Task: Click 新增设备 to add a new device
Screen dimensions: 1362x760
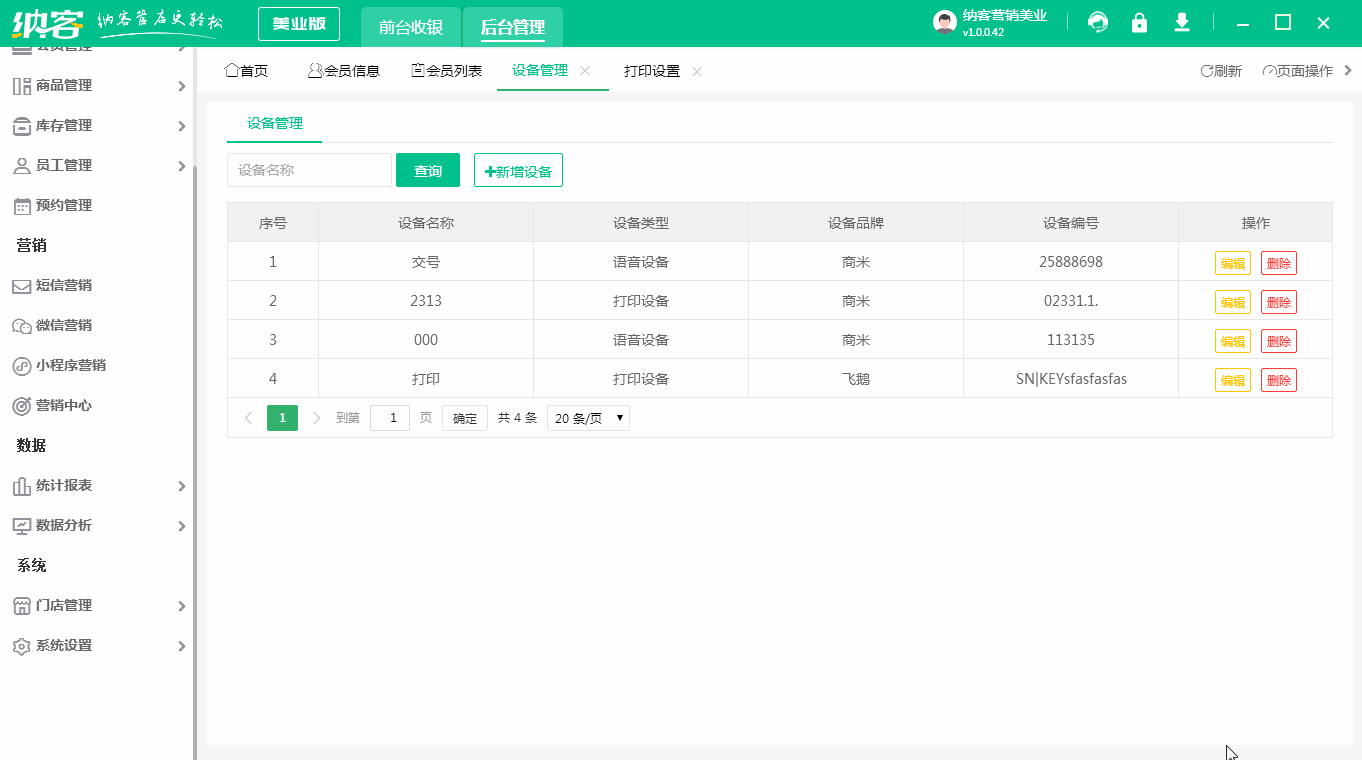Action: pyautogui.click(x=518, y=170)
